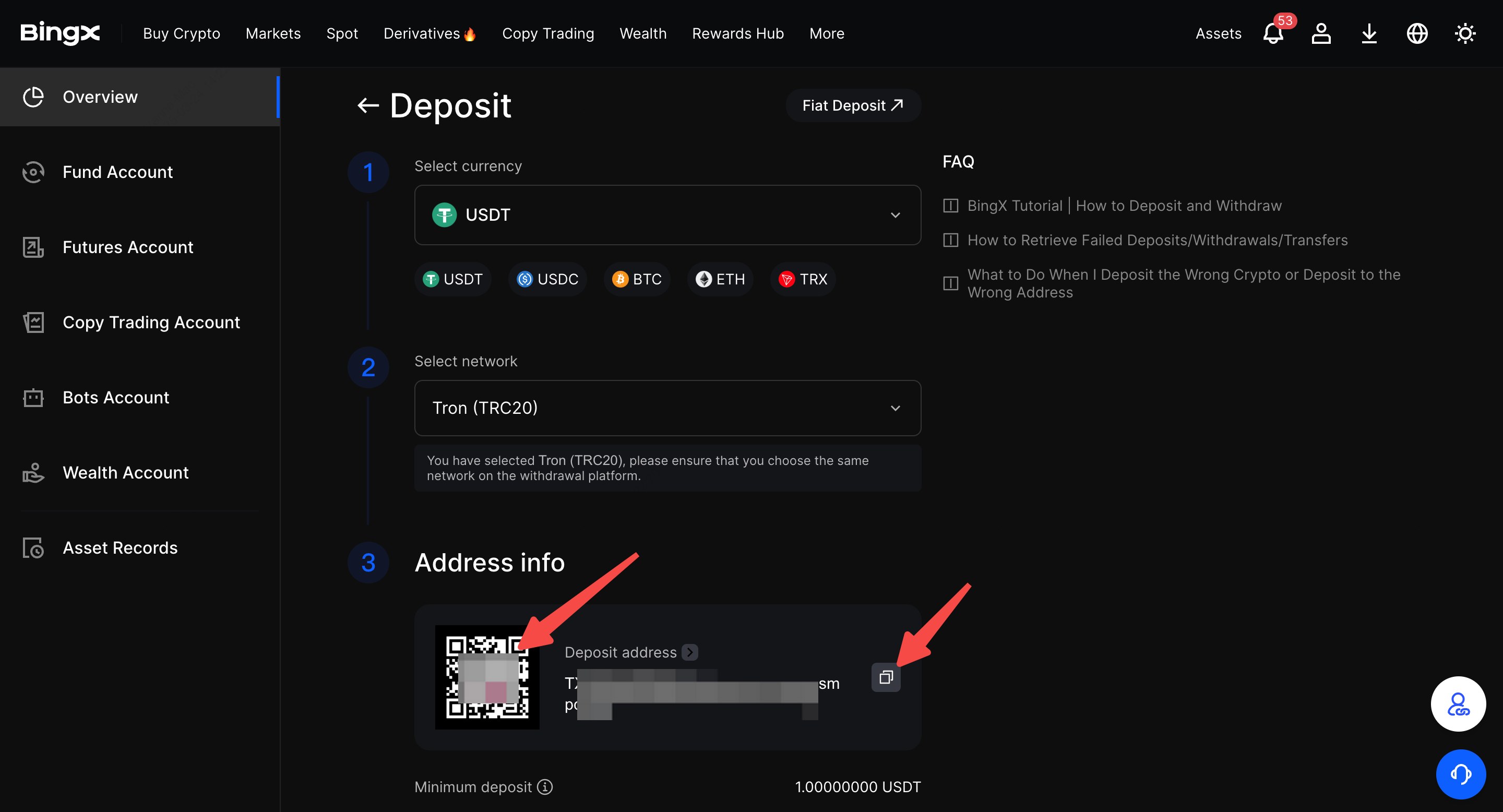Screen dimensions: 1503x812
Task: Open the Tron (TRC20) network dropdown
Action: tap(667, 408)
